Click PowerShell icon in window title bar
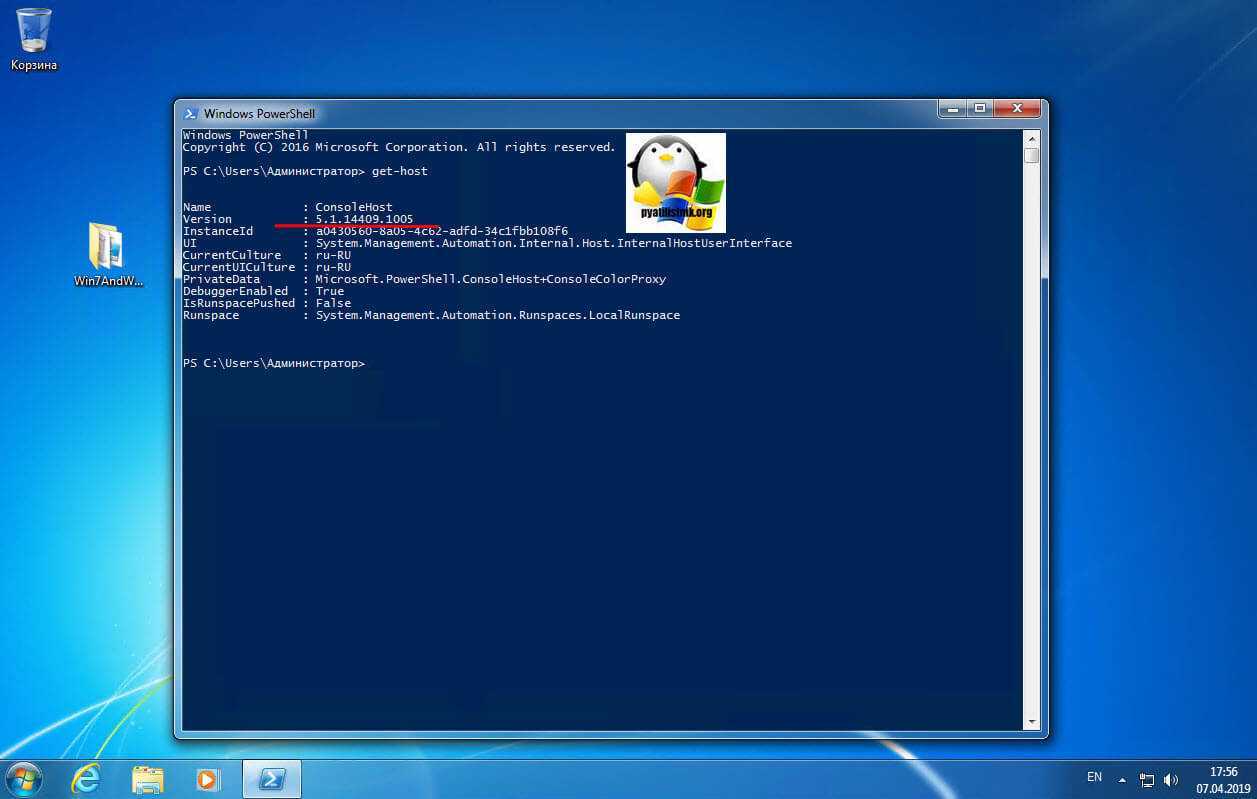Image resolution: width=1257 pixels, height=799 pixels. pyautogui.click(x=190, y=113)
